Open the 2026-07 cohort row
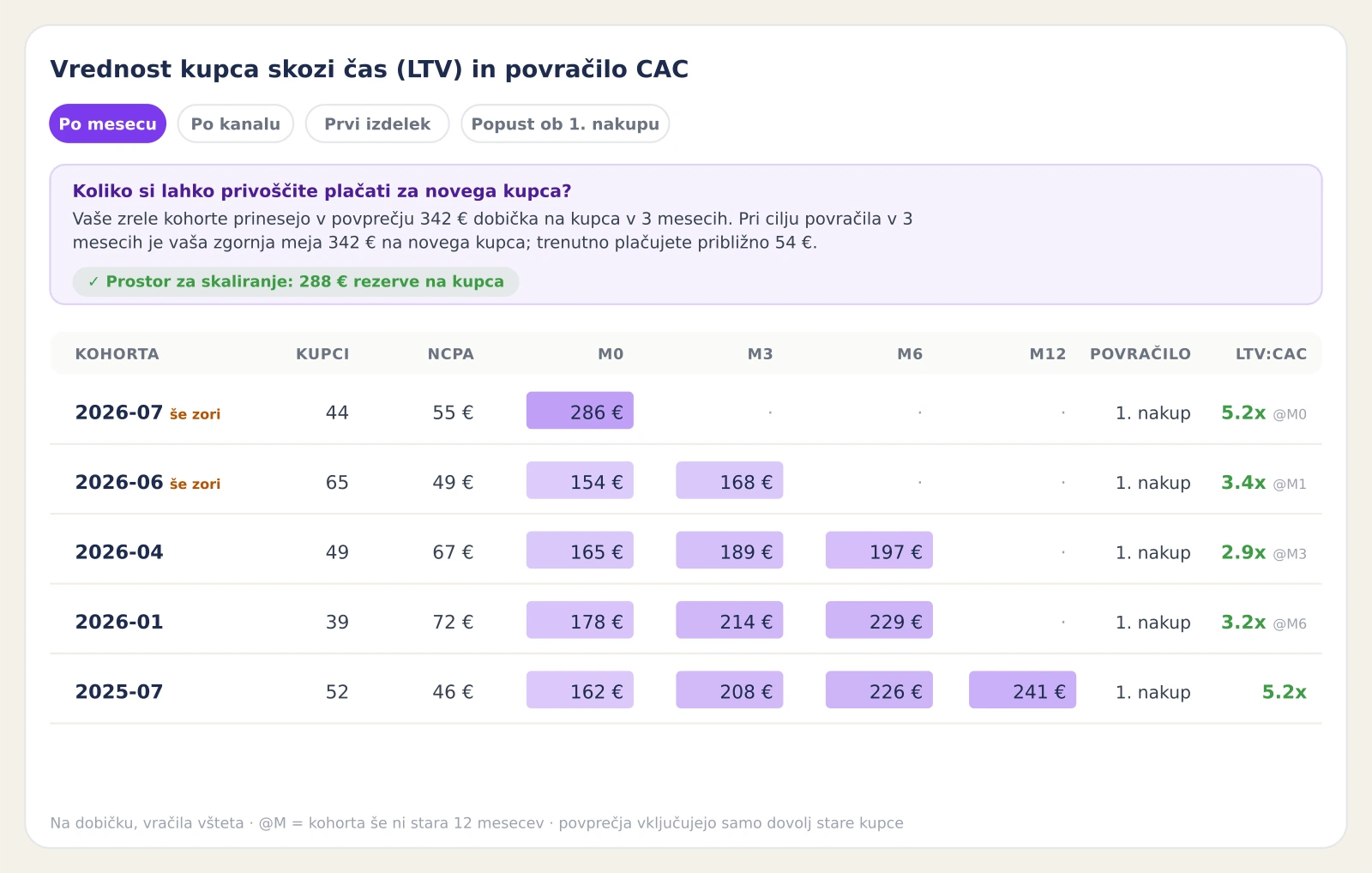Screen dimensions: 1372x873 (x=686, y=411)
